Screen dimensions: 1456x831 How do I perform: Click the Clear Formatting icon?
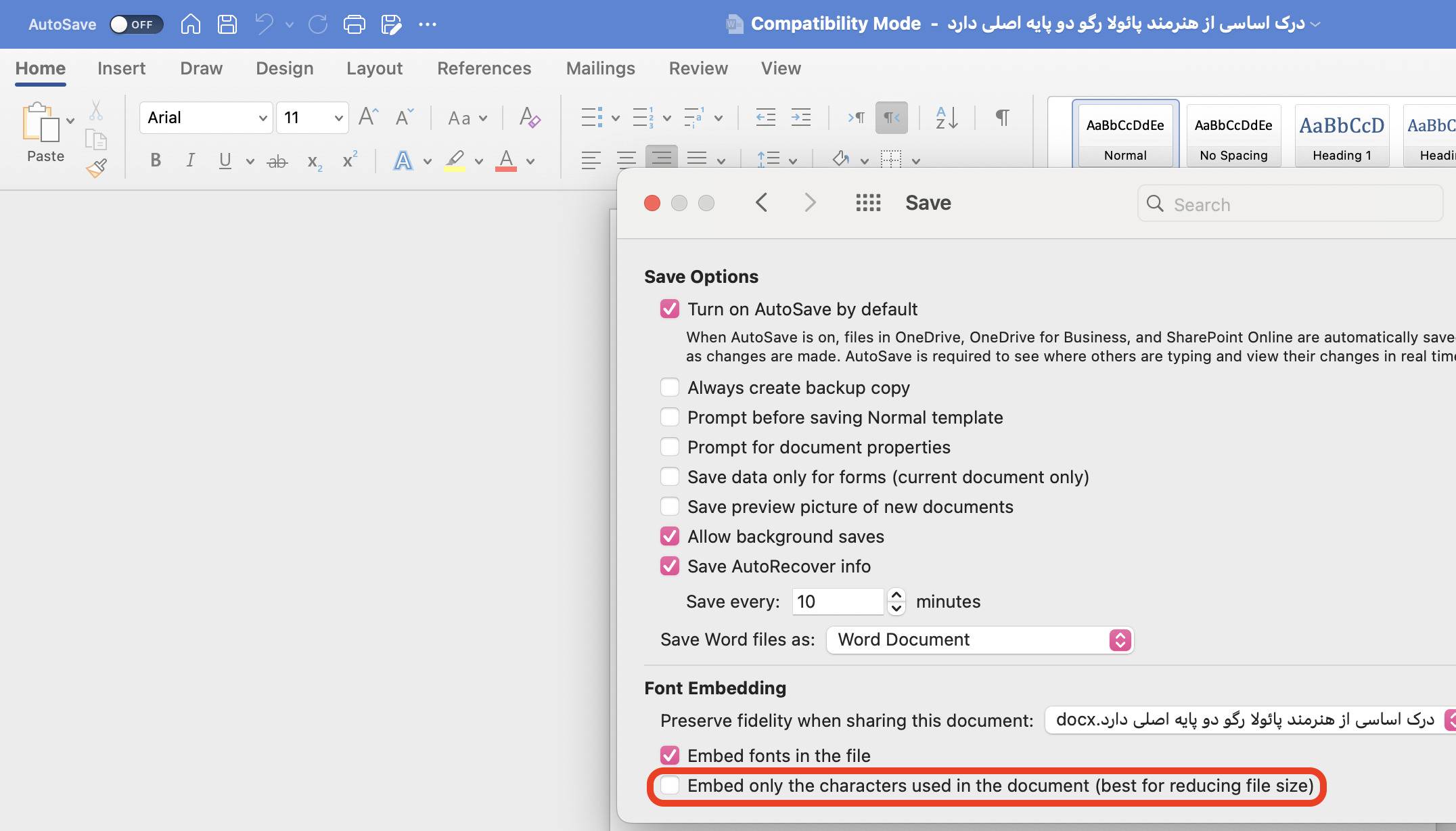[529, 118]
